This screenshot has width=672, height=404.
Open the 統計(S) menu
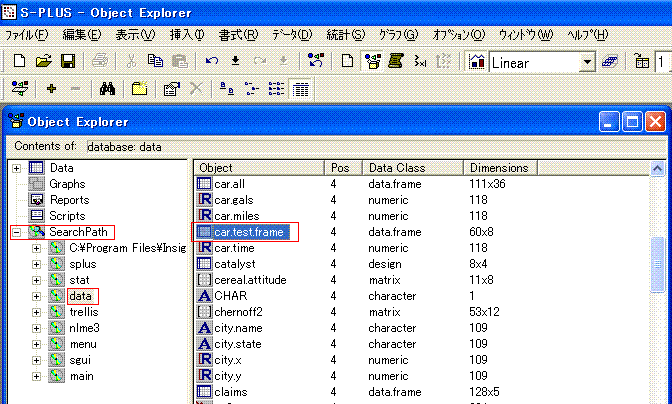(x=345, y=35)
